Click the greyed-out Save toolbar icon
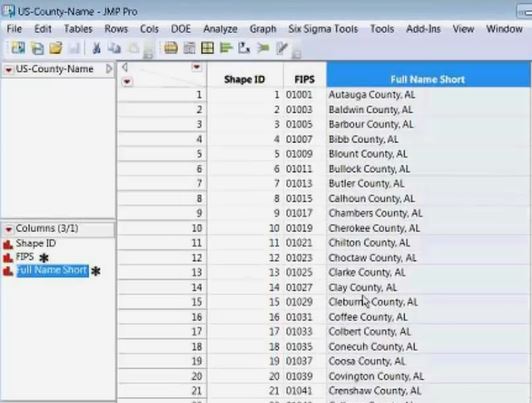The image size is (532, 403). click(74, 48)
